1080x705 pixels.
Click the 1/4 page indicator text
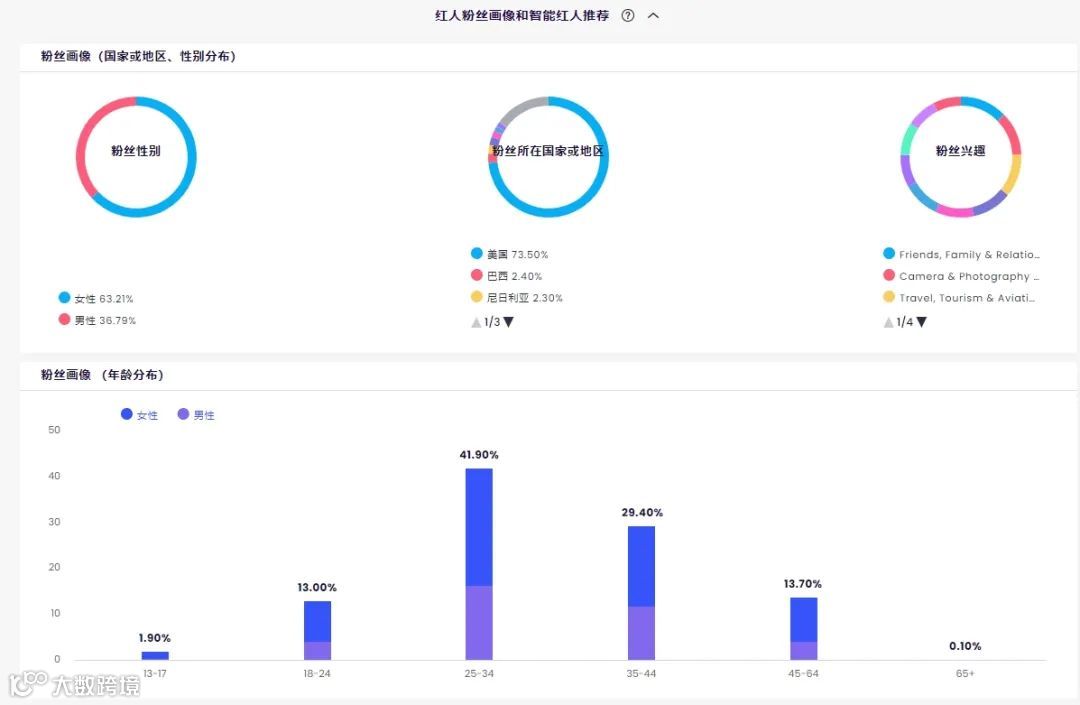904,322
